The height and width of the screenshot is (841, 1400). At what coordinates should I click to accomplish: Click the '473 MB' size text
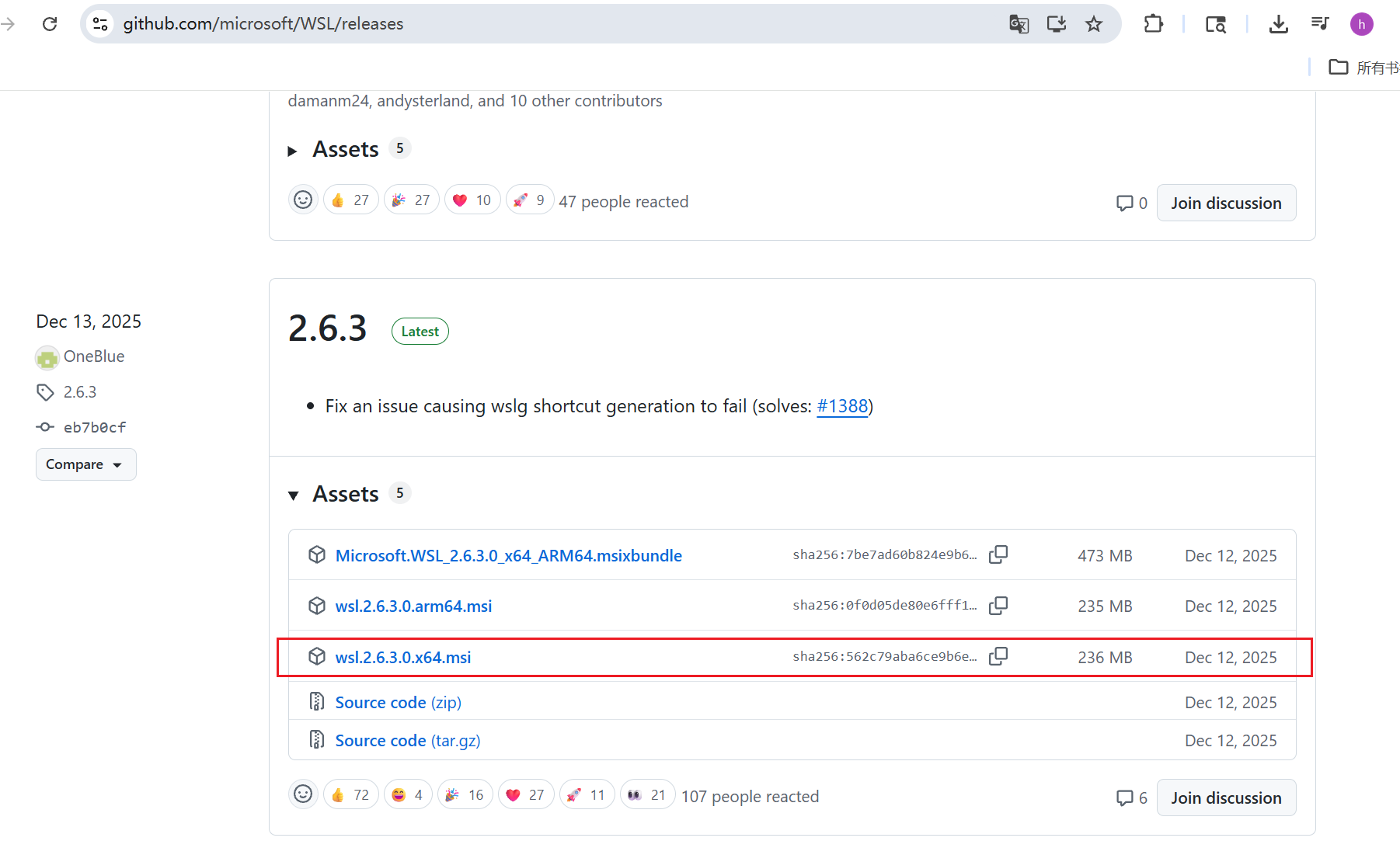click(x=1105, y=555)
